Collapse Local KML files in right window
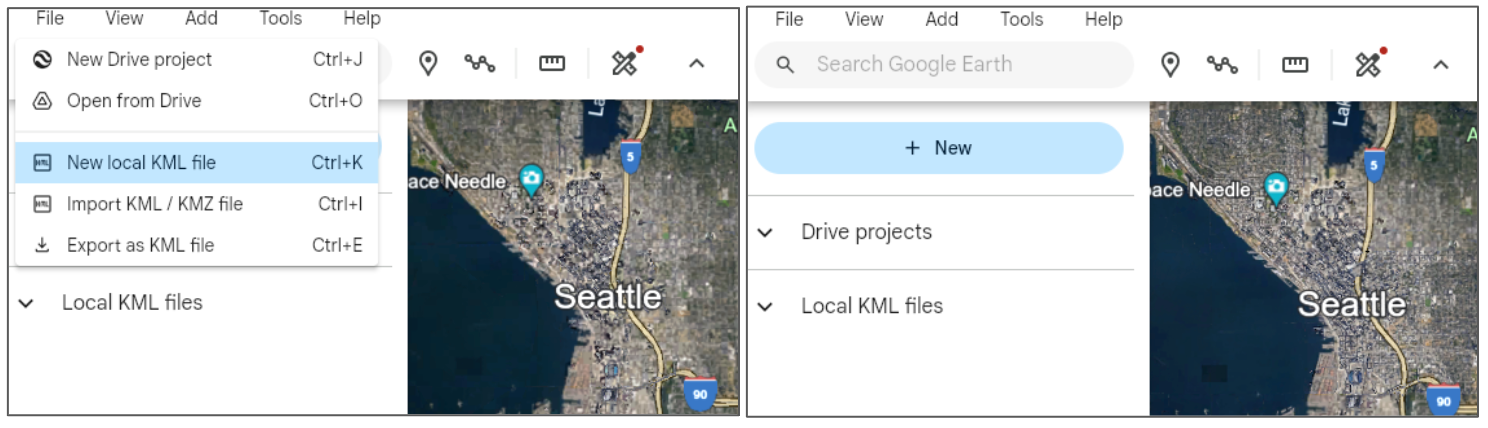The height and width of the screenshot is (428, 1488). click(765, 306)
